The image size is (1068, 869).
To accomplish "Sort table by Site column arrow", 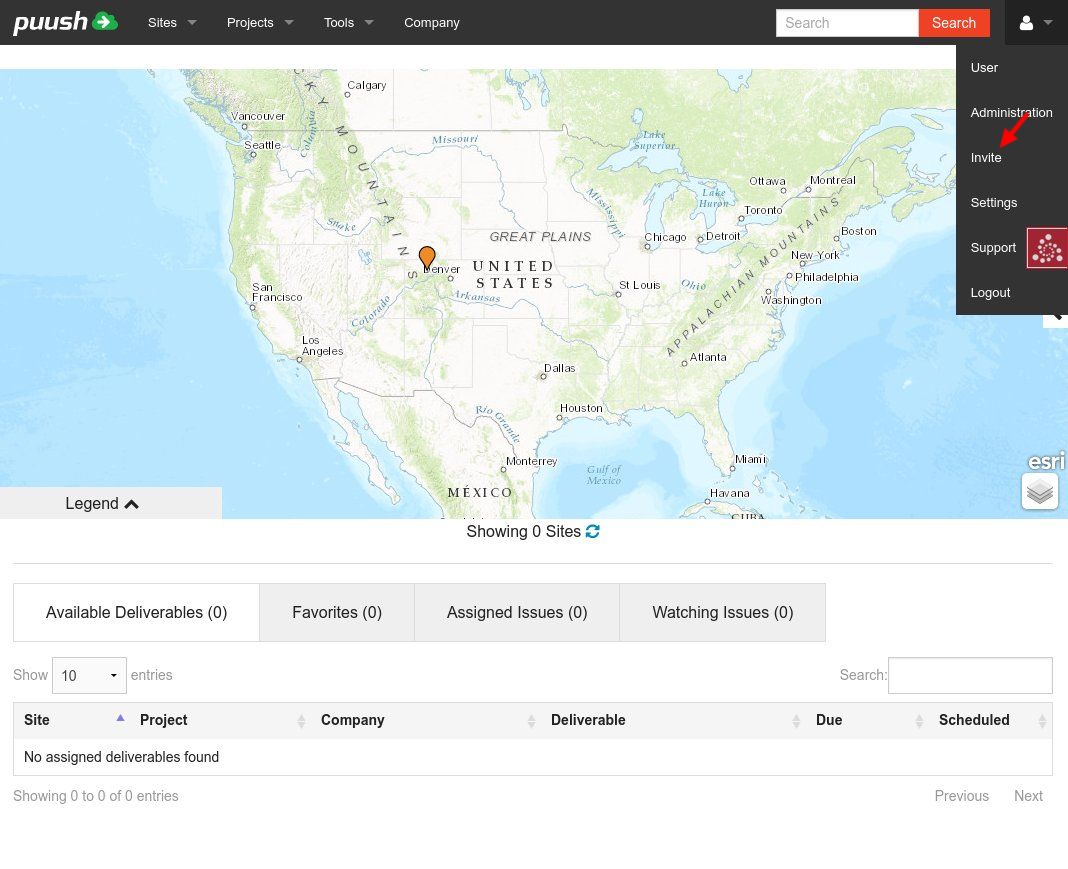I will point(120,719).
